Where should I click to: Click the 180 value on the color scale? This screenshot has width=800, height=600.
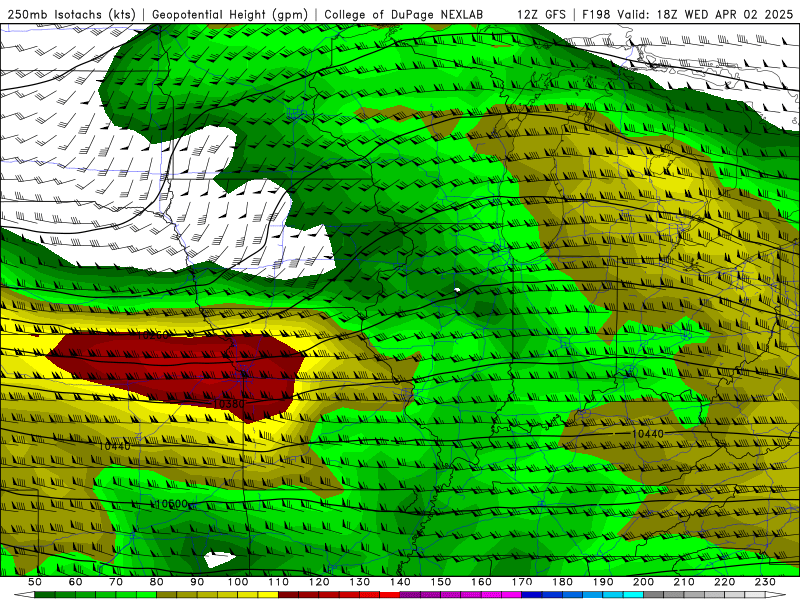pos(563,582)
